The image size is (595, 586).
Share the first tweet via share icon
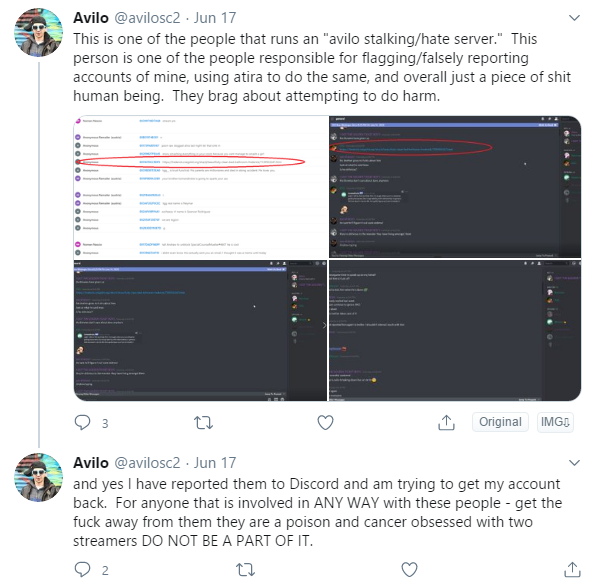click(446, 422)
